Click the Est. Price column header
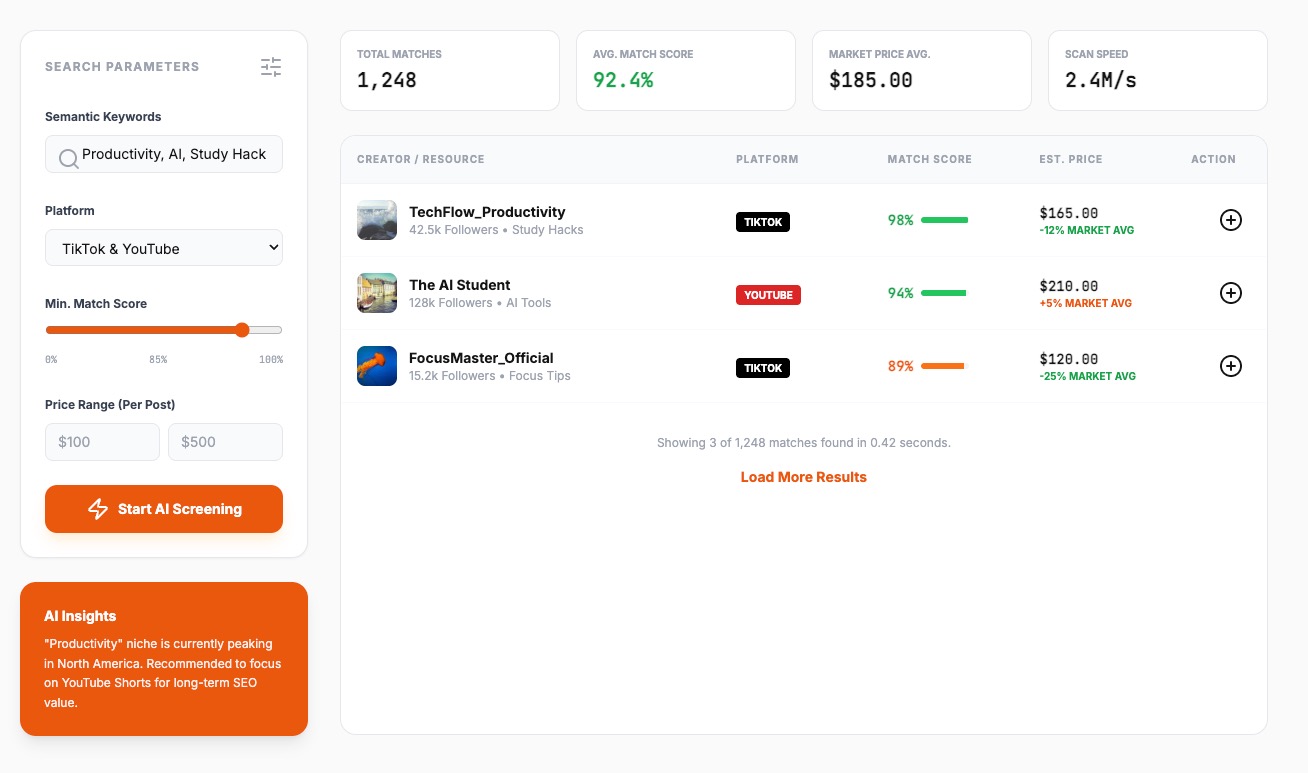1308x773 pixels. coord(1070,159)
